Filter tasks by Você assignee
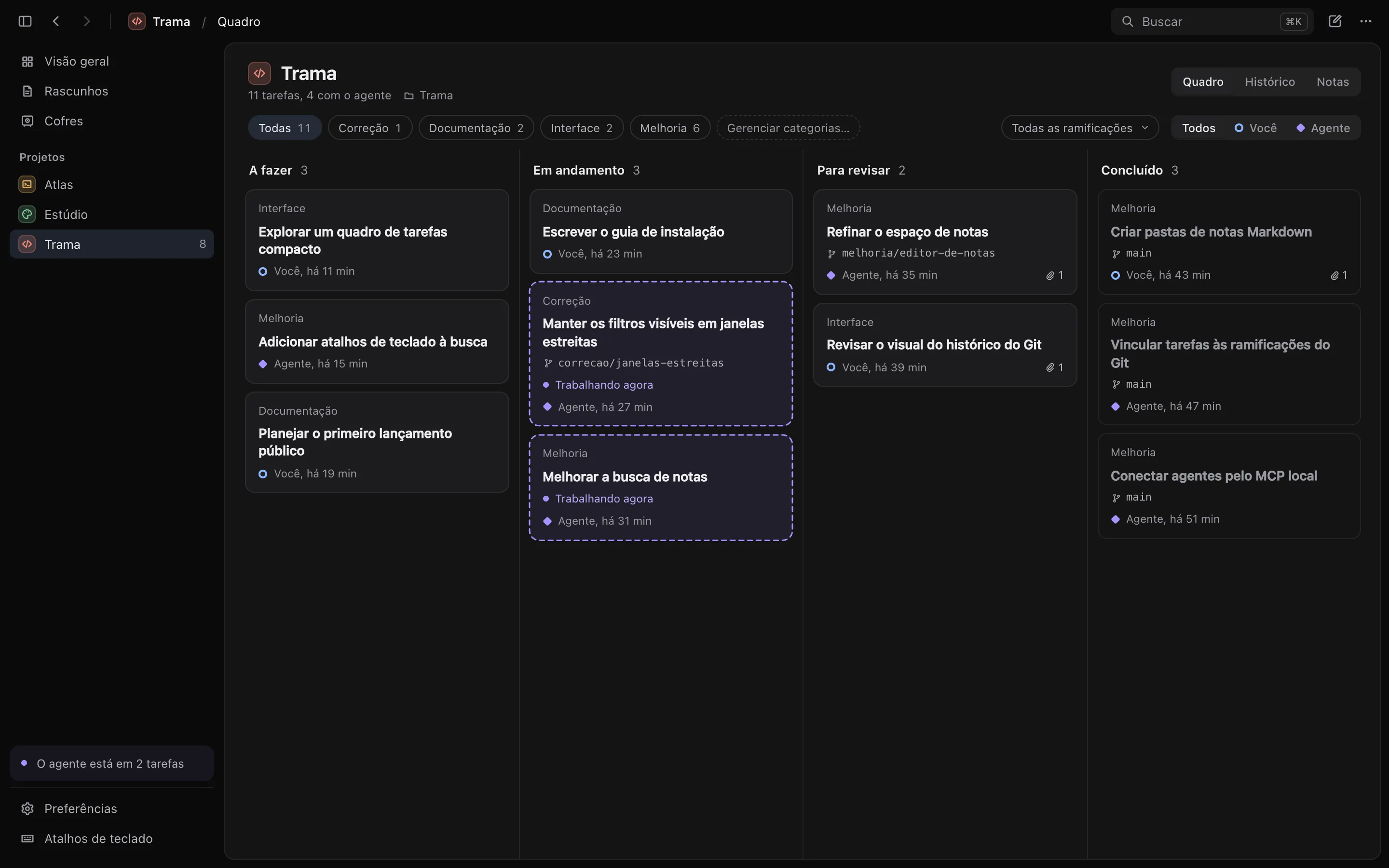Screen dimensions: 1389x868 point(1255,128)
